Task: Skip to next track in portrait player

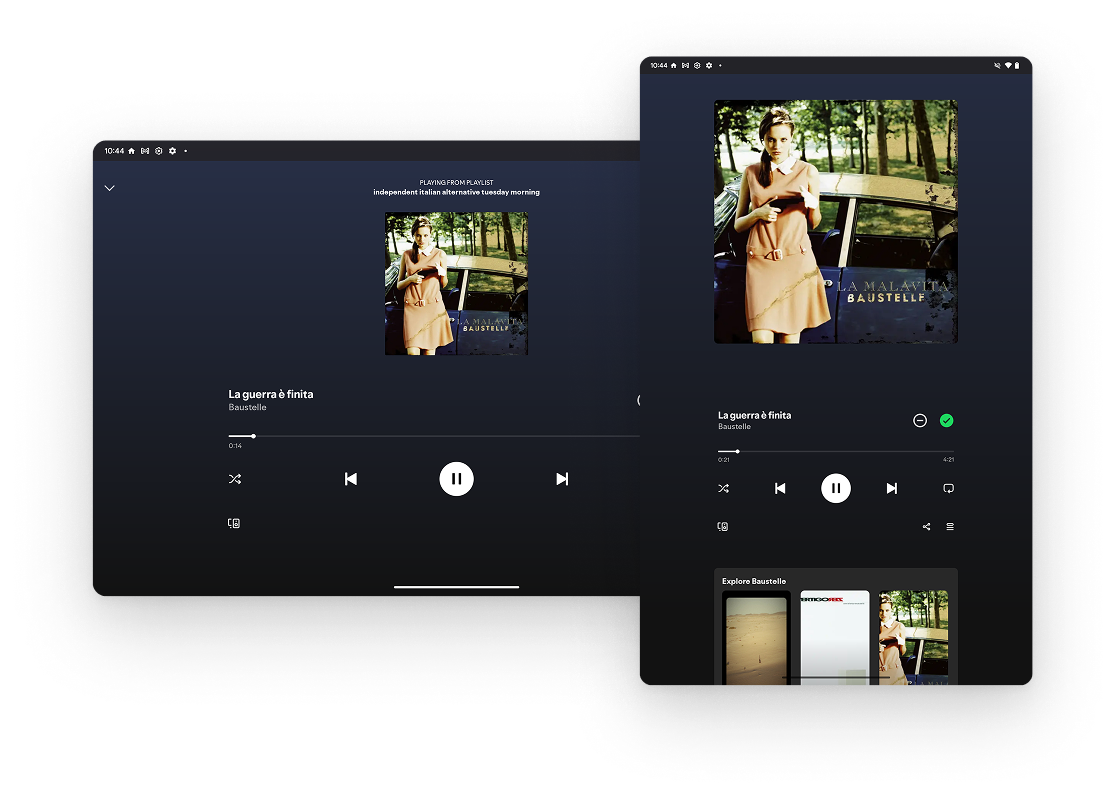Action: (892, 488)
